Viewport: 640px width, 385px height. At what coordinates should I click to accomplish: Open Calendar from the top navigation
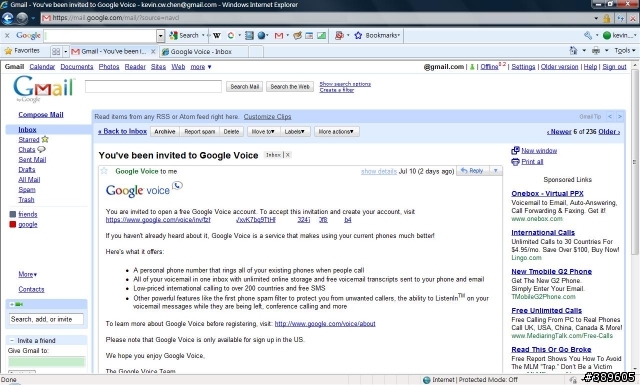(42, 67)
